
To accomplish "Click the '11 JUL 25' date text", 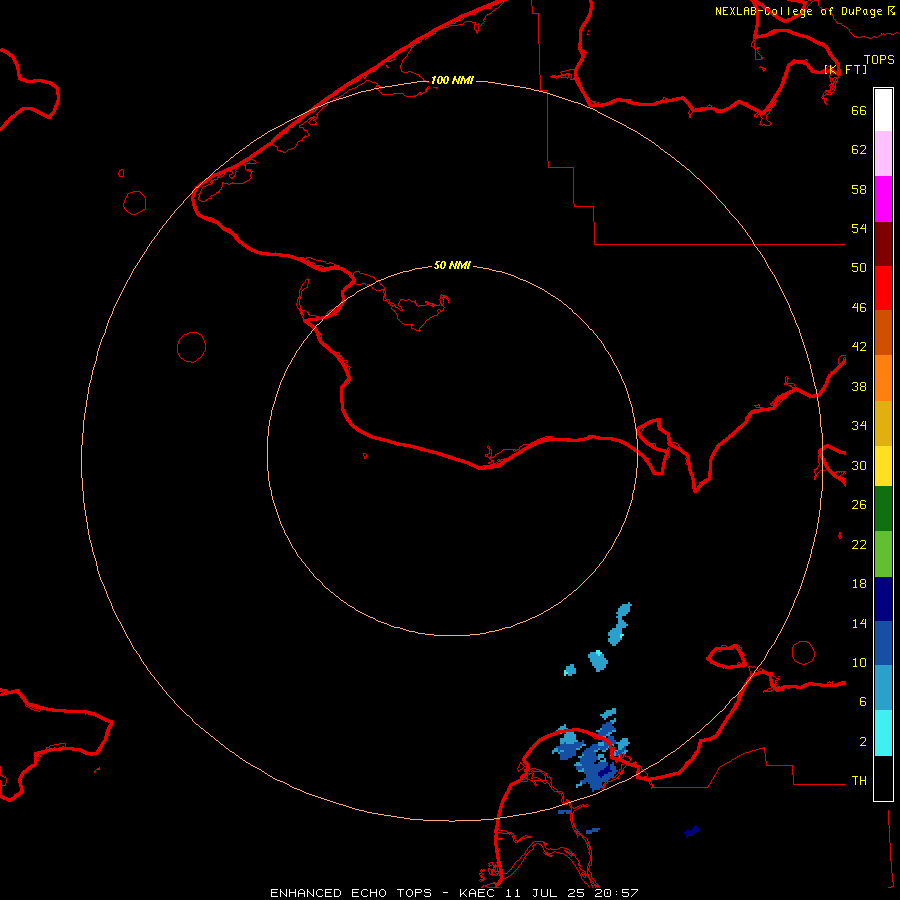I will coord(547,893).
